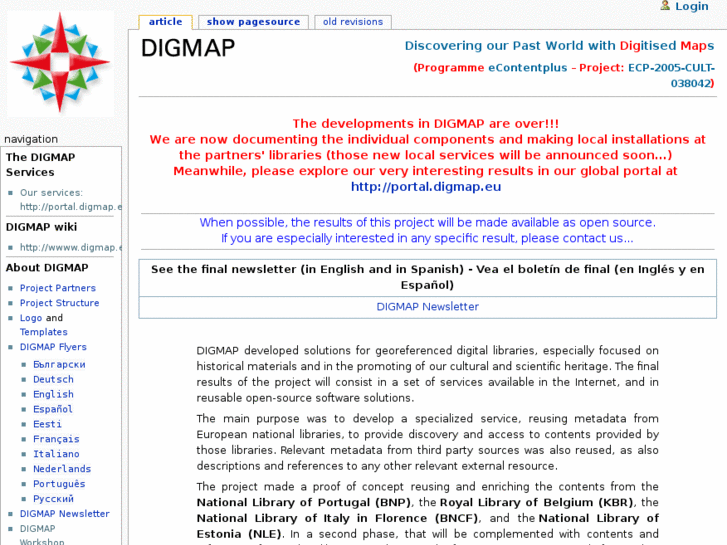Select the Français flyer
Screen dimensions: 727x545
pos(56,439)
